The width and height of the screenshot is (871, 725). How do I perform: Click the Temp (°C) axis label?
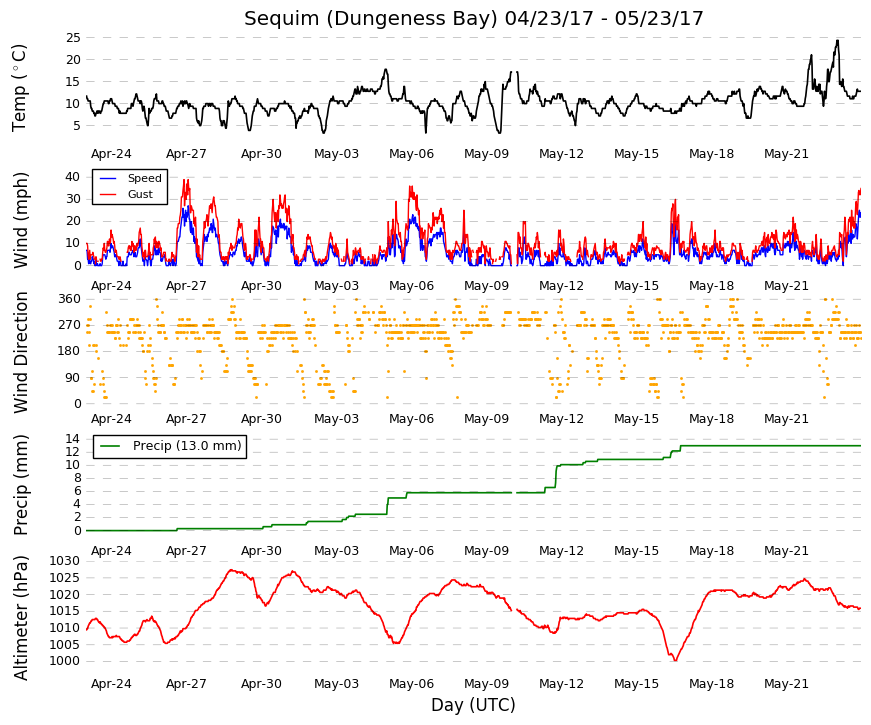[19, 88]
